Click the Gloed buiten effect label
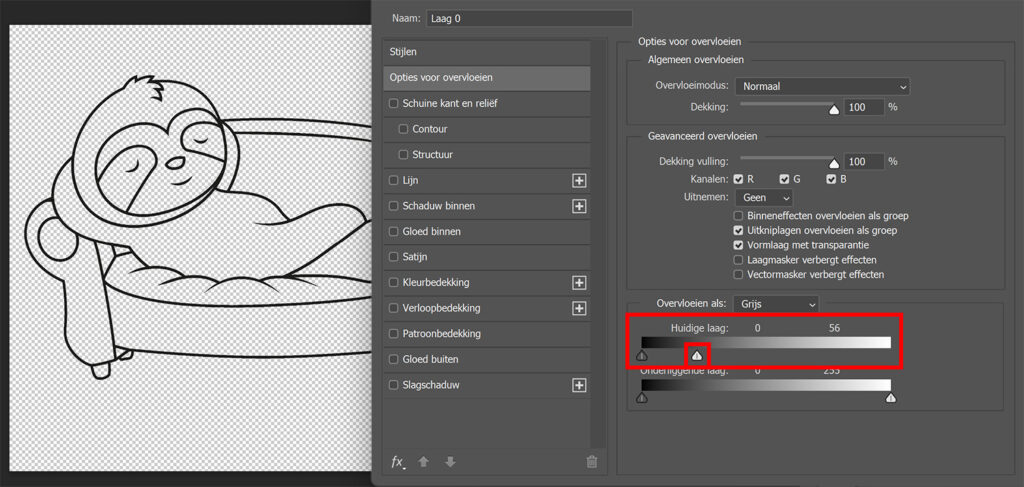Viewport: 1024px width, 487px height. 430,359
